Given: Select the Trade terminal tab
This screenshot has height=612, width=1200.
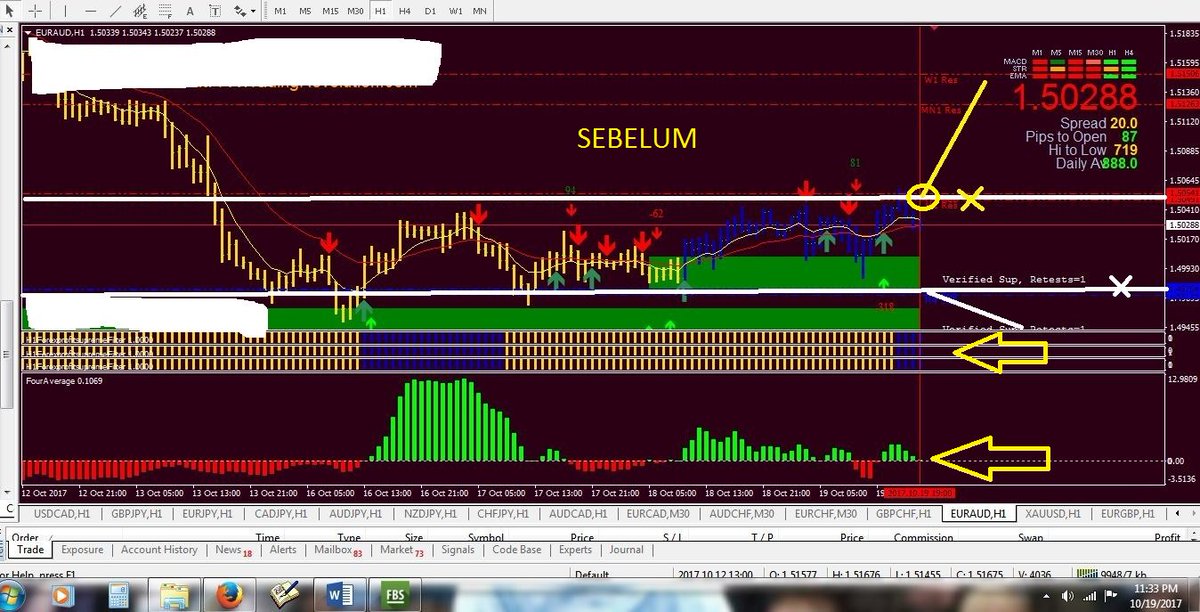Looking at the screenshot, I should pos(29,549).
